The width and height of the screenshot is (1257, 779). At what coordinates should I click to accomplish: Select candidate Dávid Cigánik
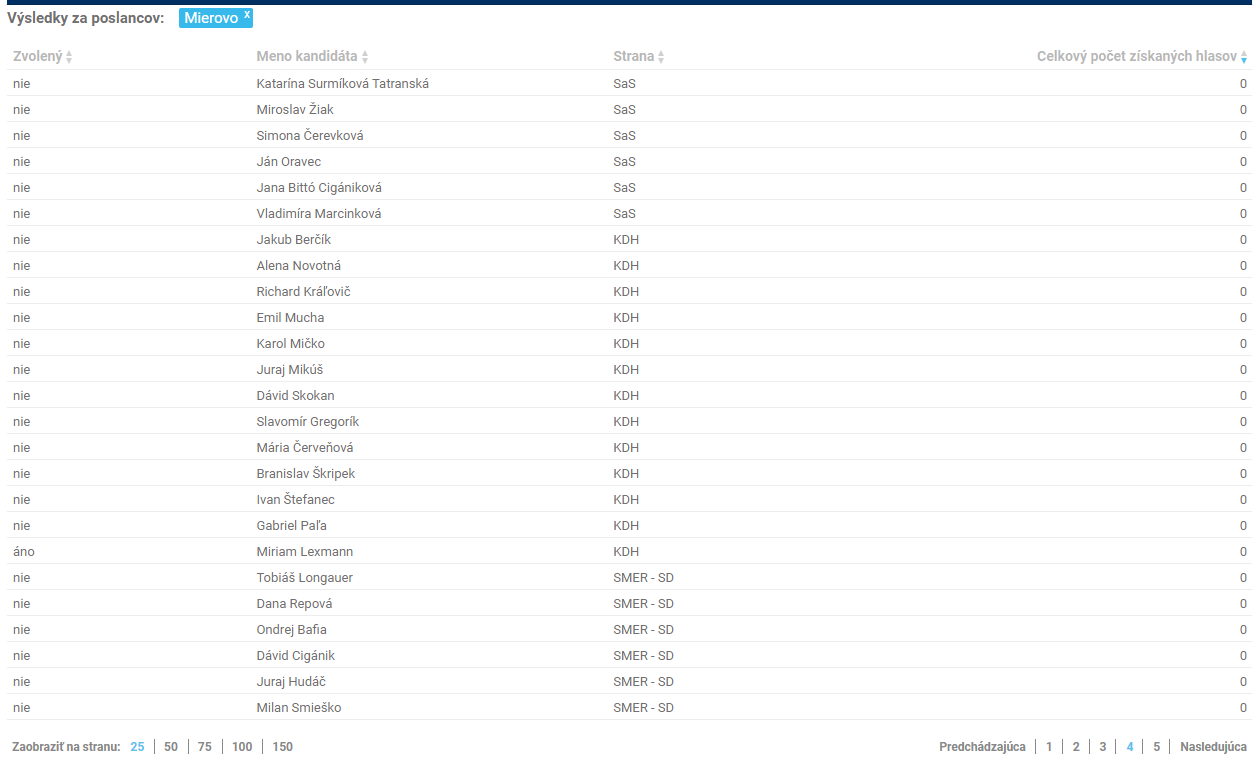click(296, 656)
